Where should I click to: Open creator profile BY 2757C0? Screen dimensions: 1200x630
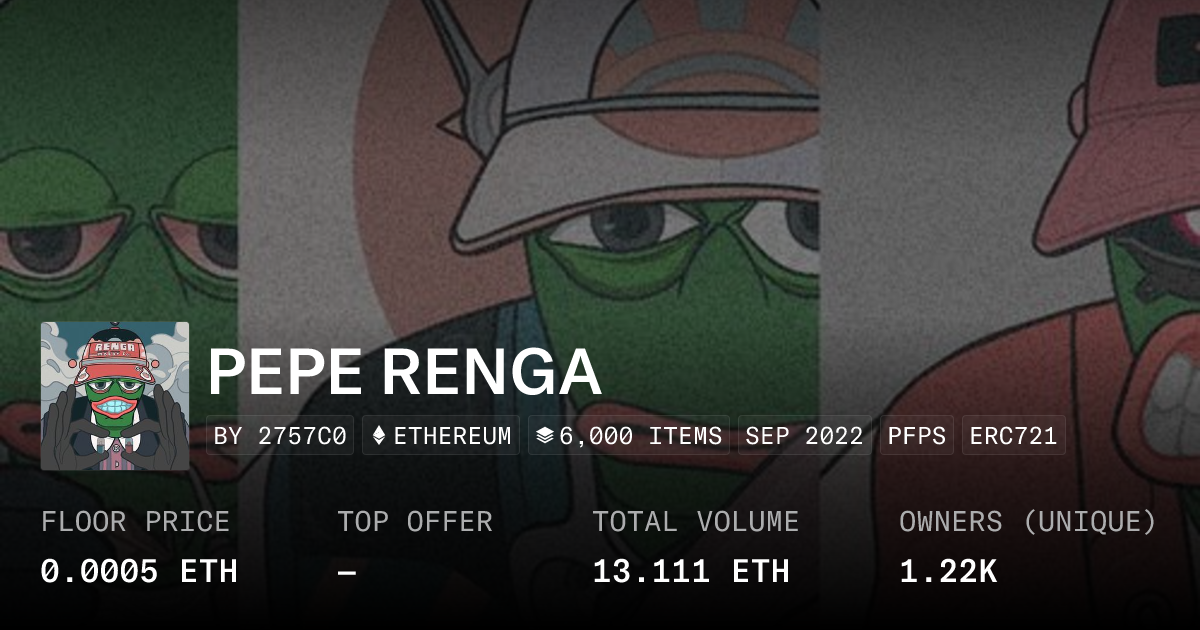280,436
